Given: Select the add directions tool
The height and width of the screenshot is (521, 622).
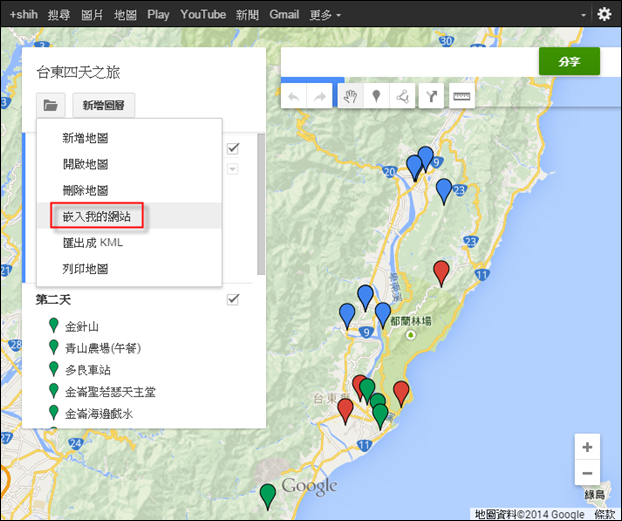Looking at the screenshot, I should [431, 96].
